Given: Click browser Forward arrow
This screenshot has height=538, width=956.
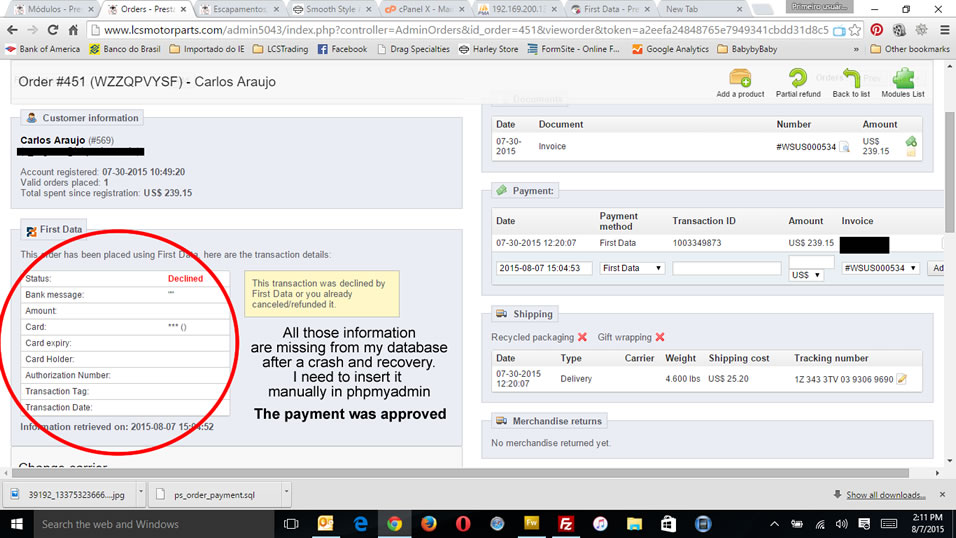Looking at the screenshot, I should 32,30.
